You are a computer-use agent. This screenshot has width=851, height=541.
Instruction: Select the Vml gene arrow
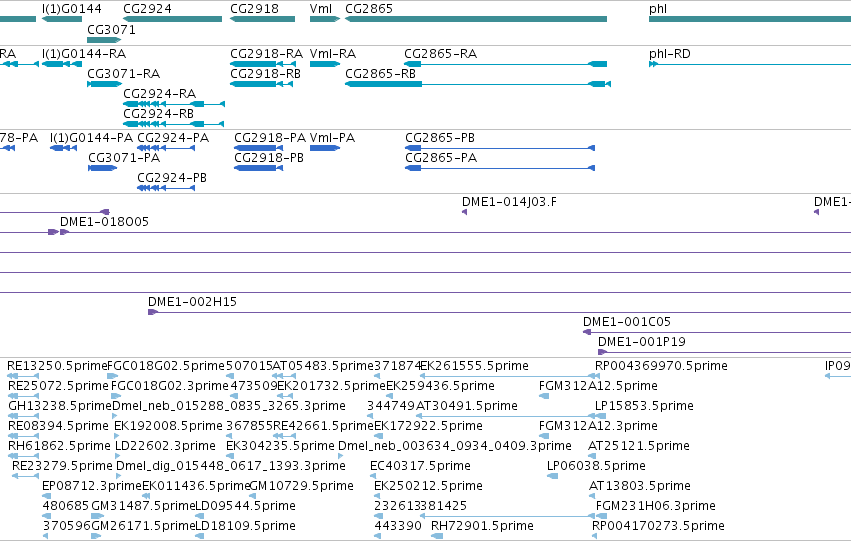[325, 19]
